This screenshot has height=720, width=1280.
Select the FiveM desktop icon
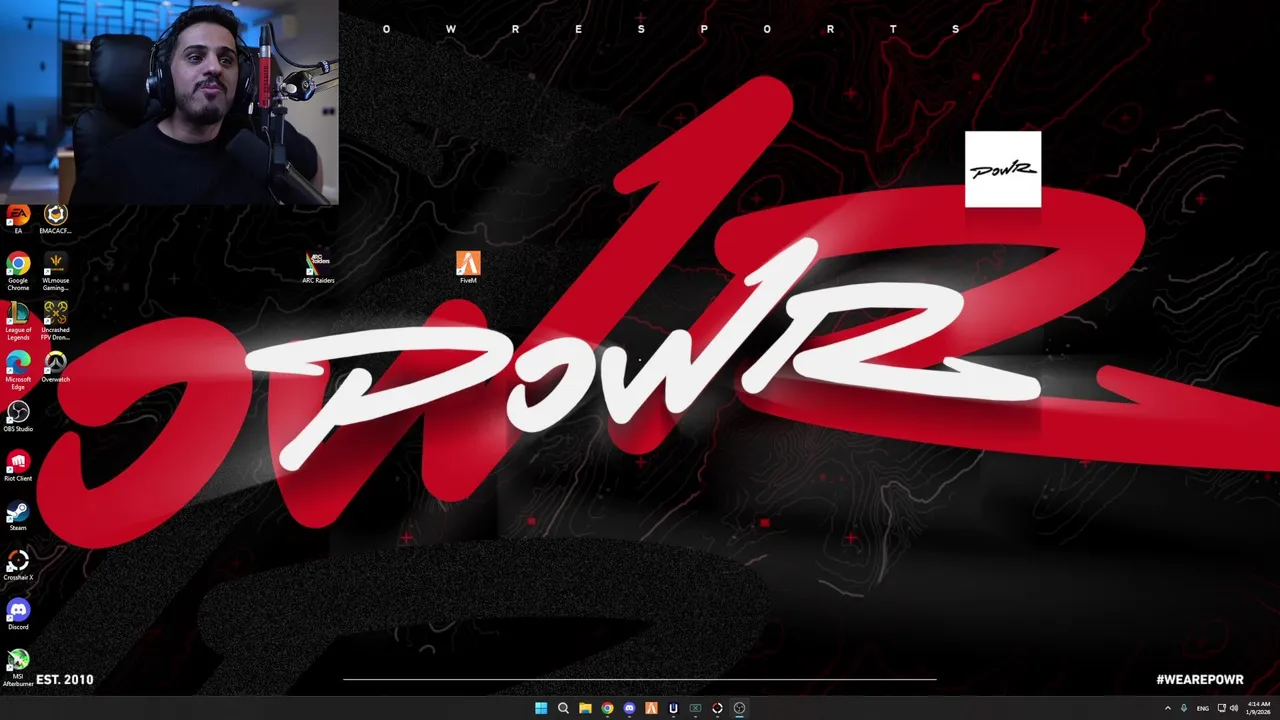click(x=468, y=268)
